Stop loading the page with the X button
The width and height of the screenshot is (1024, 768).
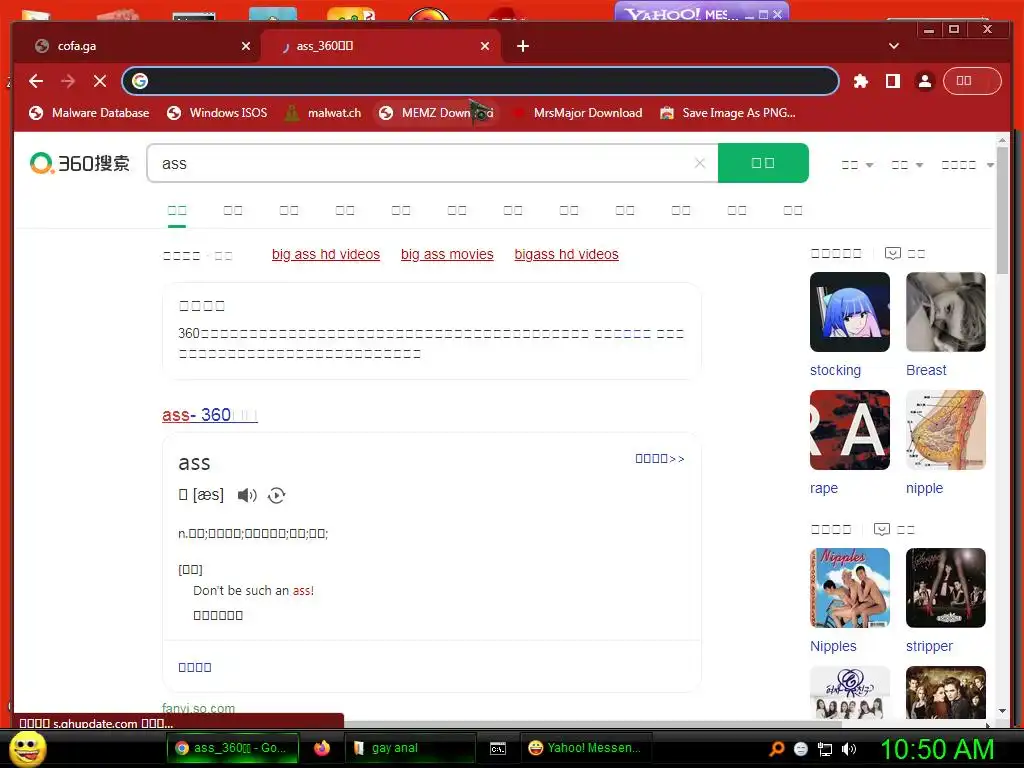(99, 81)
